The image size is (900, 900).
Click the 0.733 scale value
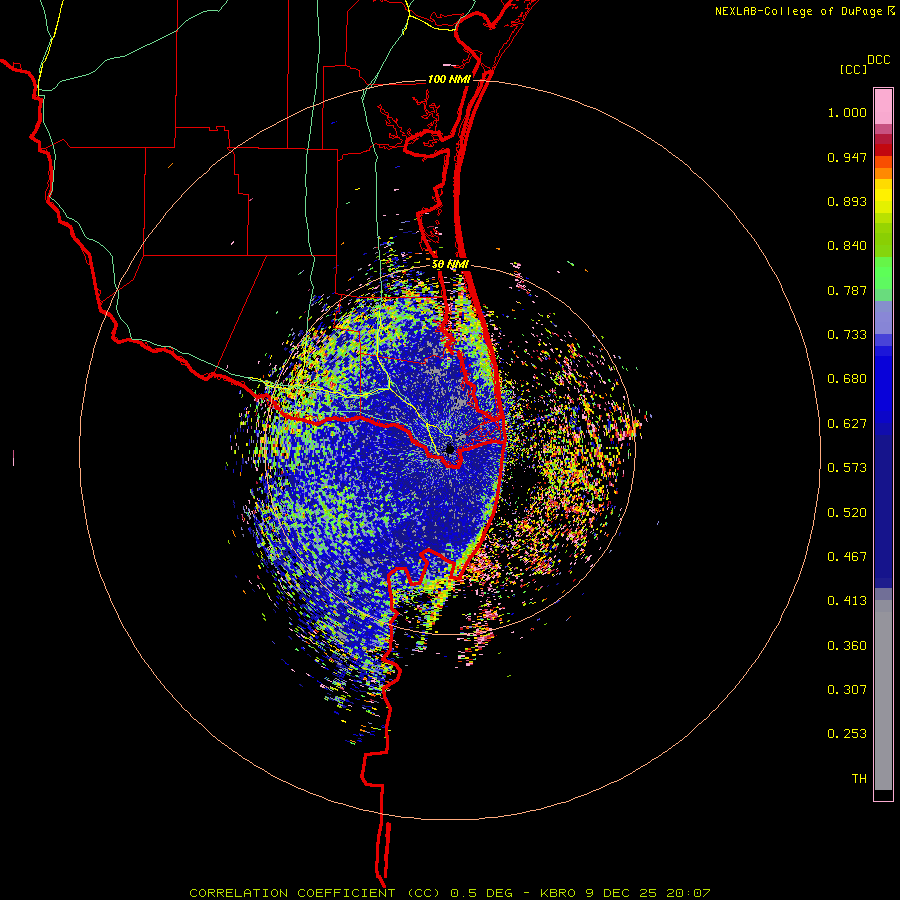coord(847,335)
